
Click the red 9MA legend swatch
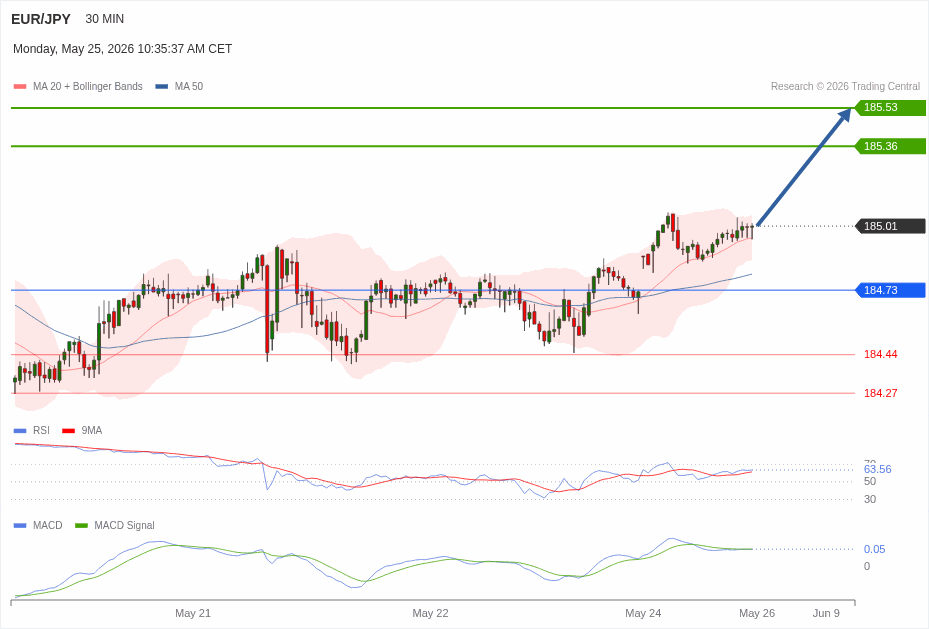click(x=69, y=431)
